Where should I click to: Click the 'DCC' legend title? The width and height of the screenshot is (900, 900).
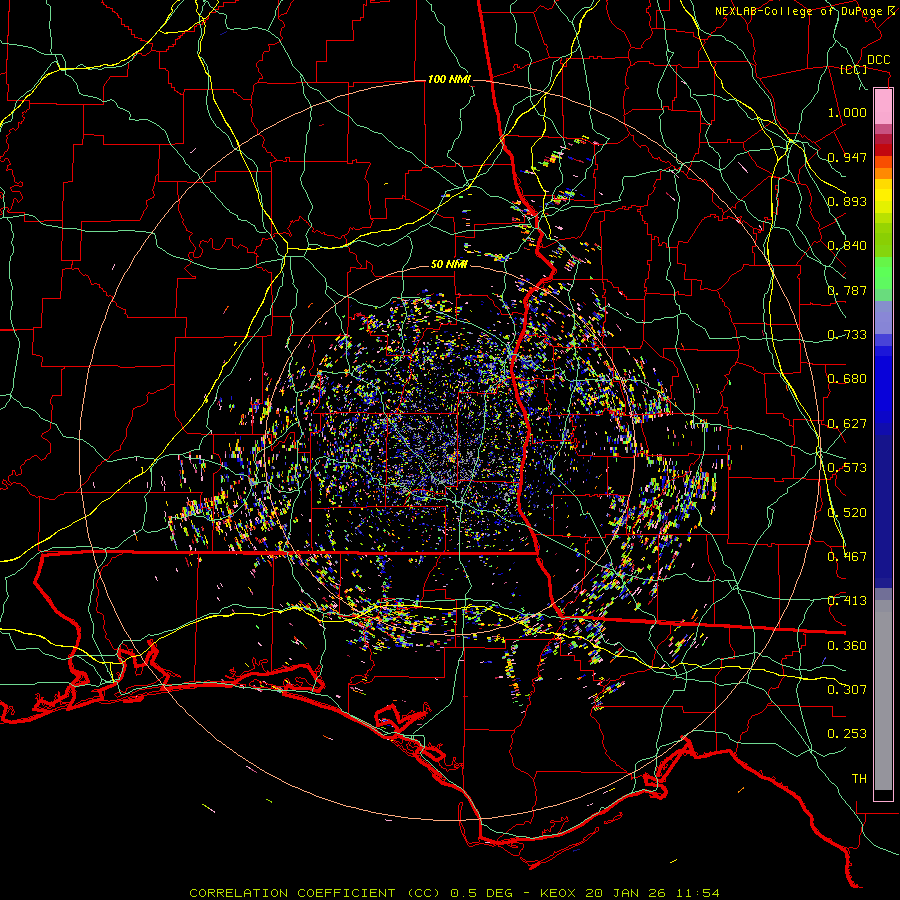pos(878,60)
